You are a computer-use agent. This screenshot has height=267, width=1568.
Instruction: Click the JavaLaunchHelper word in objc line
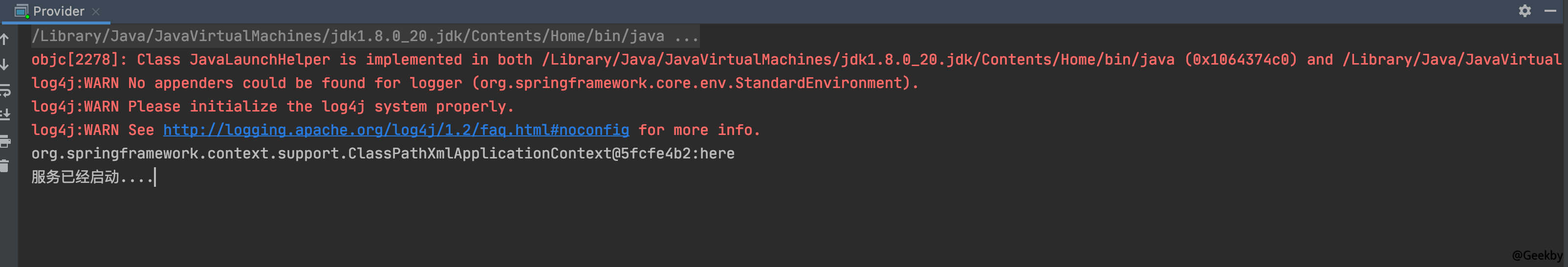click(260, 60)
